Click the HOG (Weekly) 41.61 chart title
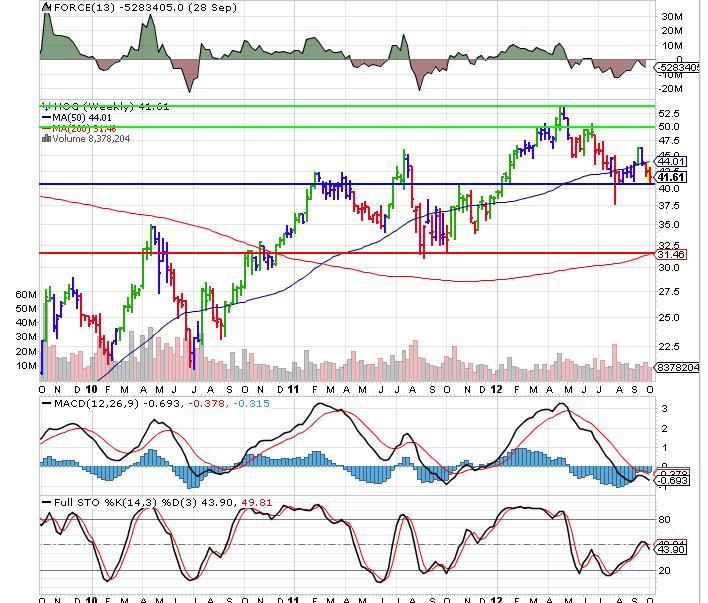The width and height of the screenshot is (708, 603). (106, 107)
